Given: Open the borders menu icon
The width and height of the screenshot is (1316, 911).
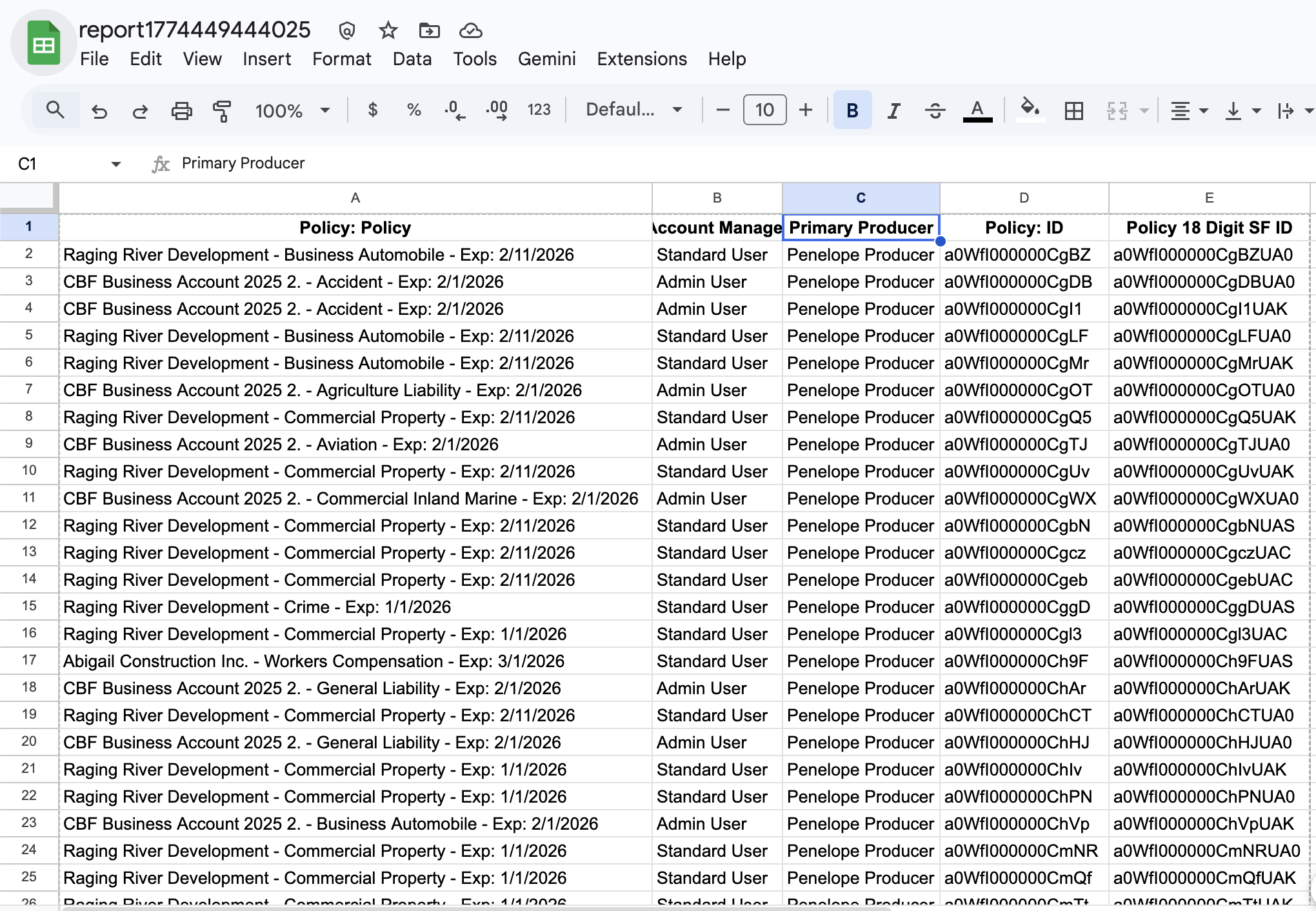Looking at the screenshot, I should (x=1074, y=111).
